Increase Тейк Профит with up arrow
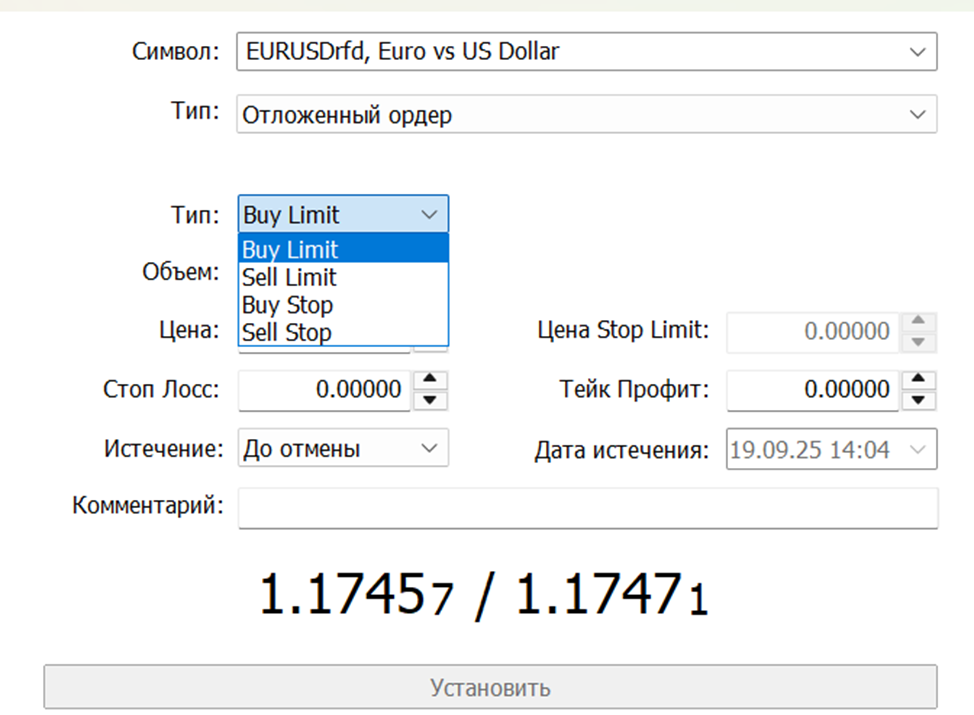 (x=919, y=380)
